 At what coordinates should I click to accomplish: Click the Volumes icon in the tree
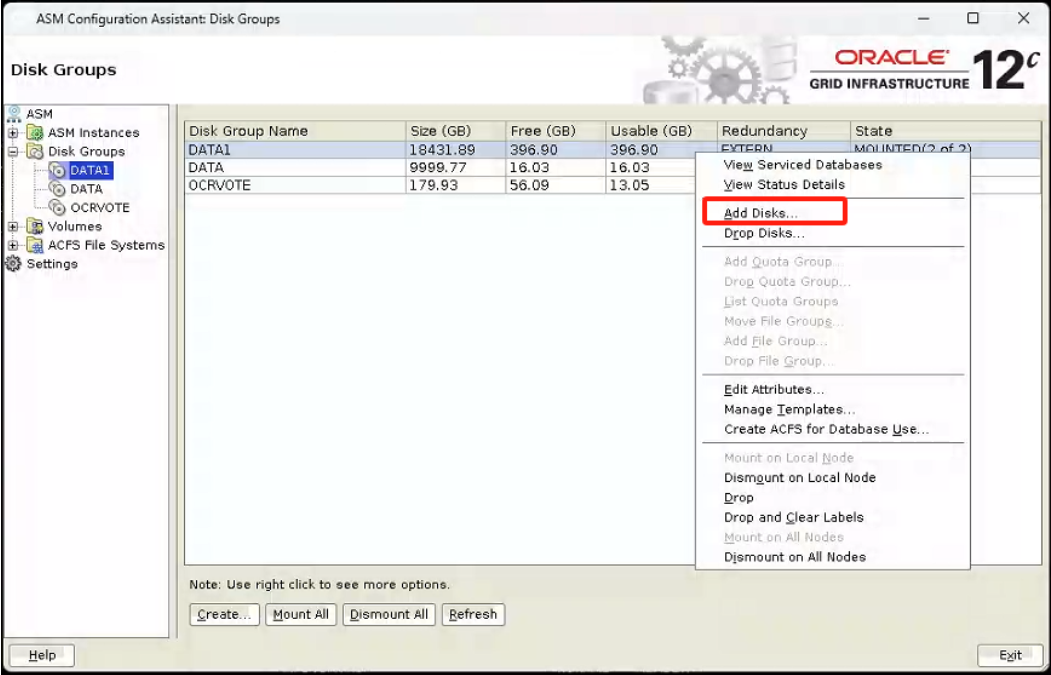pyautogui.click(x=33, y=226)
